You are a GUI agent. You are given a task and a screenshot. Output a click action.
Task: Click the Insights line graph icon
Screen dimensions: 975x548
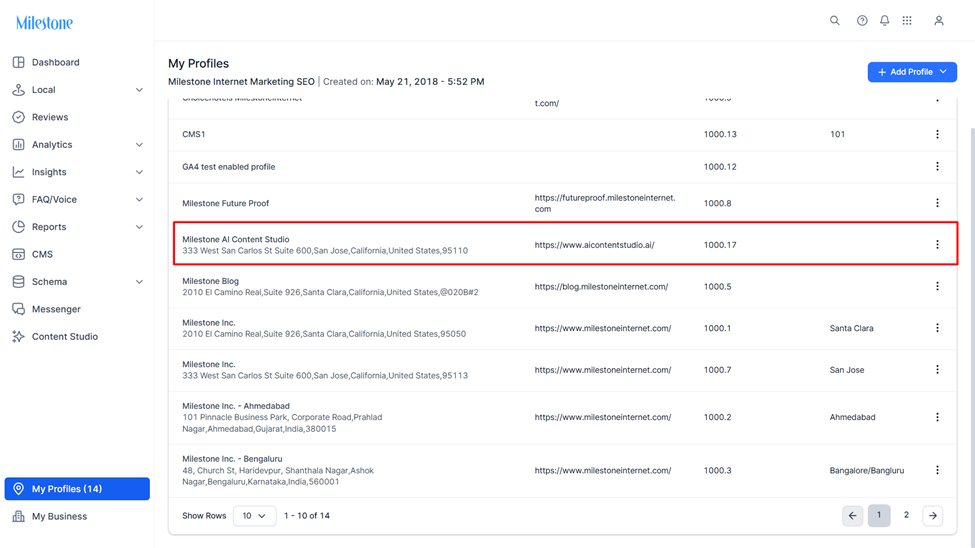pos(19,172)
